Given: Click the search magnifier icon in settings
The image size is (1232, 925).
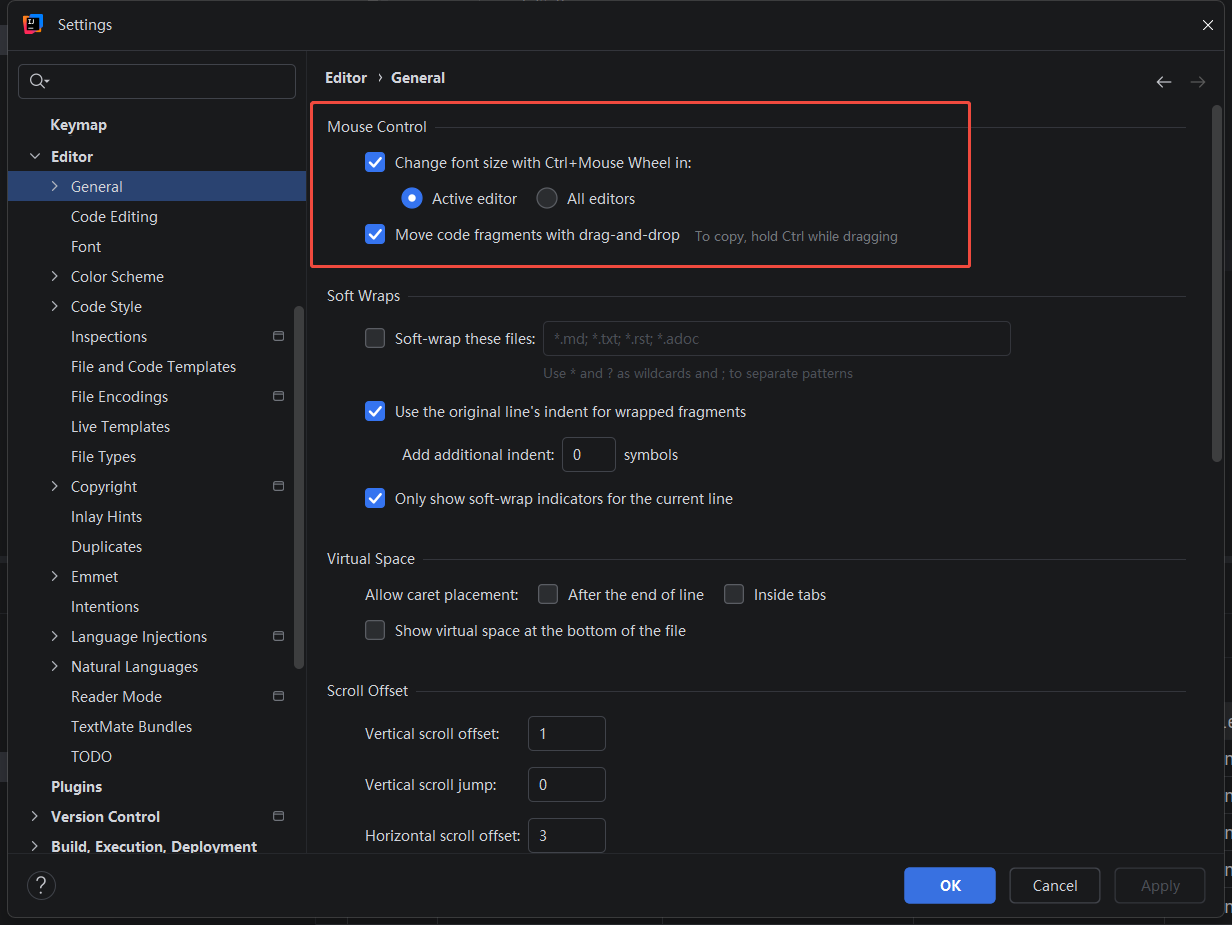Looking at the screenshot, I should (x=37, y=81).
